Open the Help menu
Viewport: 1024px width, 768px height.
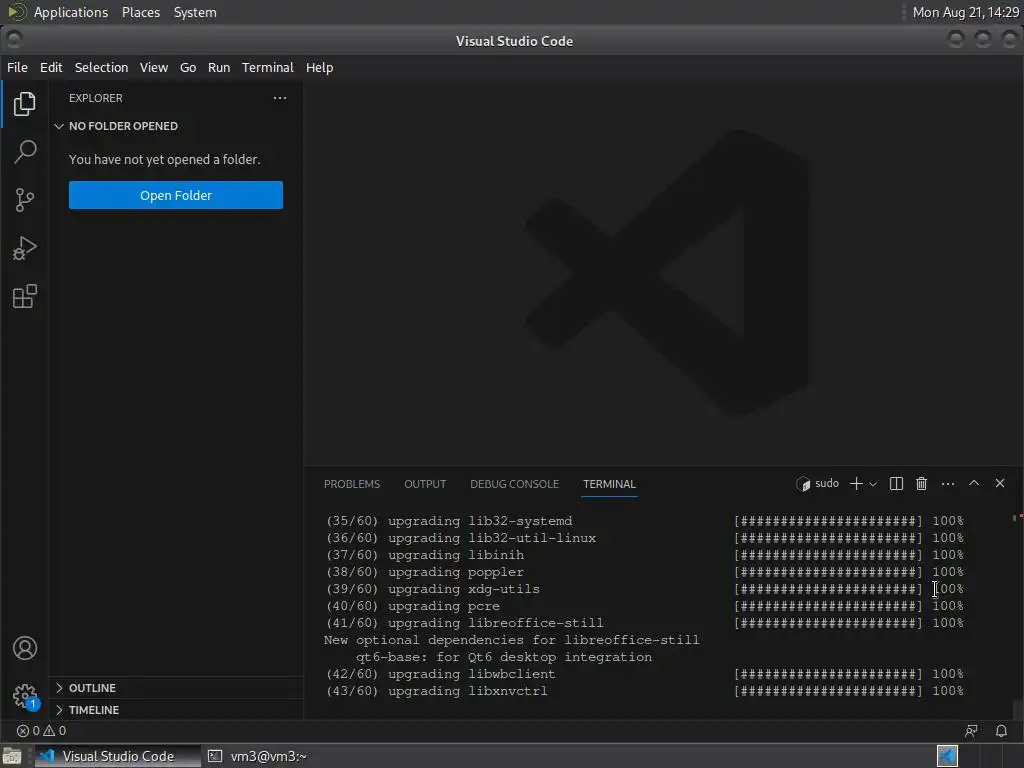pos(319,67)
